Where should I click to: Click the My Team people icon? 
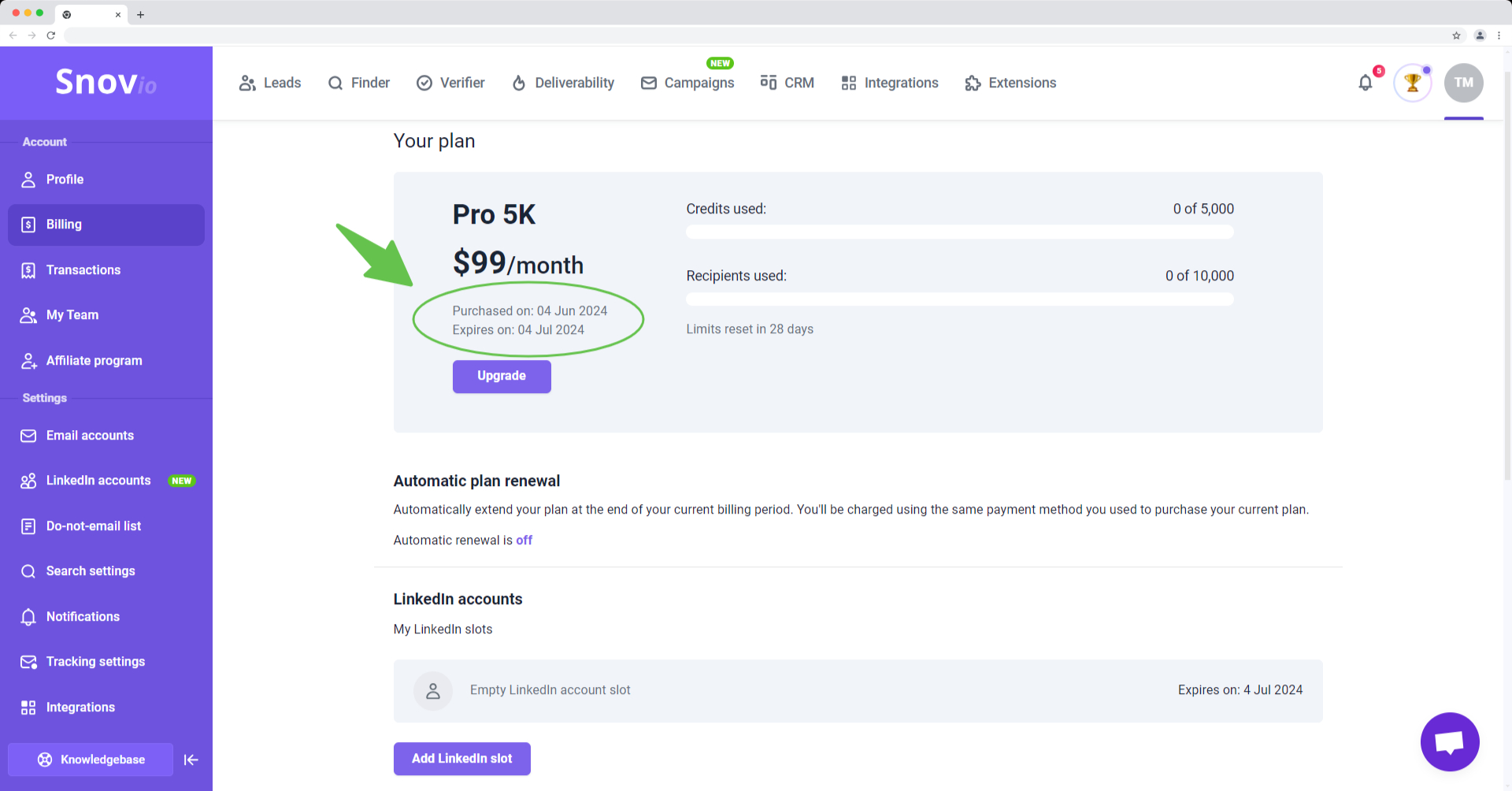pyautogui.click(x=28, y=315)
